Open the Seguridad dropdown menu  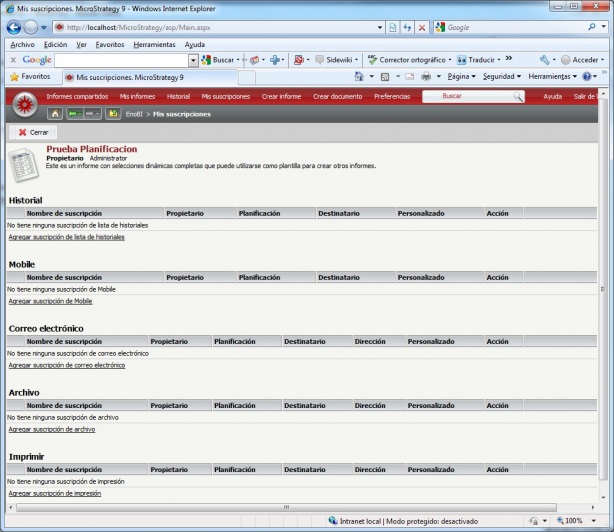pos(501,76)
